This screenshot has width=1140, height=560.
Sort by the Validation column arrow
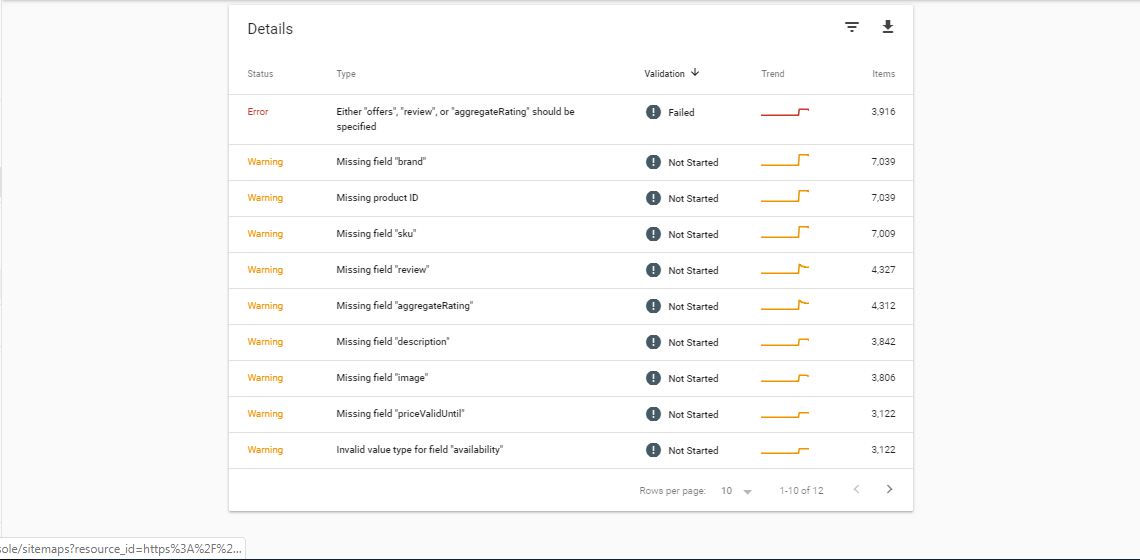695,73
